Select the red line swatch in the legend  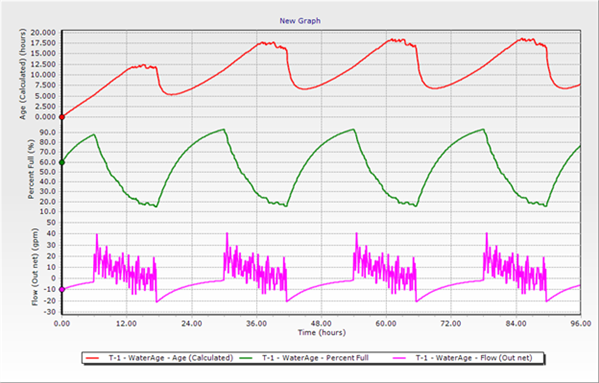[93, 358]
